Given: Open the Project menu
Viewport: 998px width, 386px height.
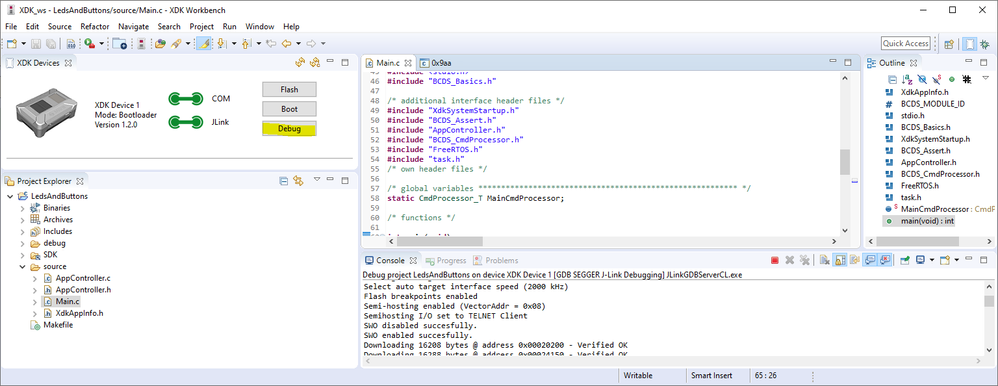Looking at the screenshot, I should point(202,27).
